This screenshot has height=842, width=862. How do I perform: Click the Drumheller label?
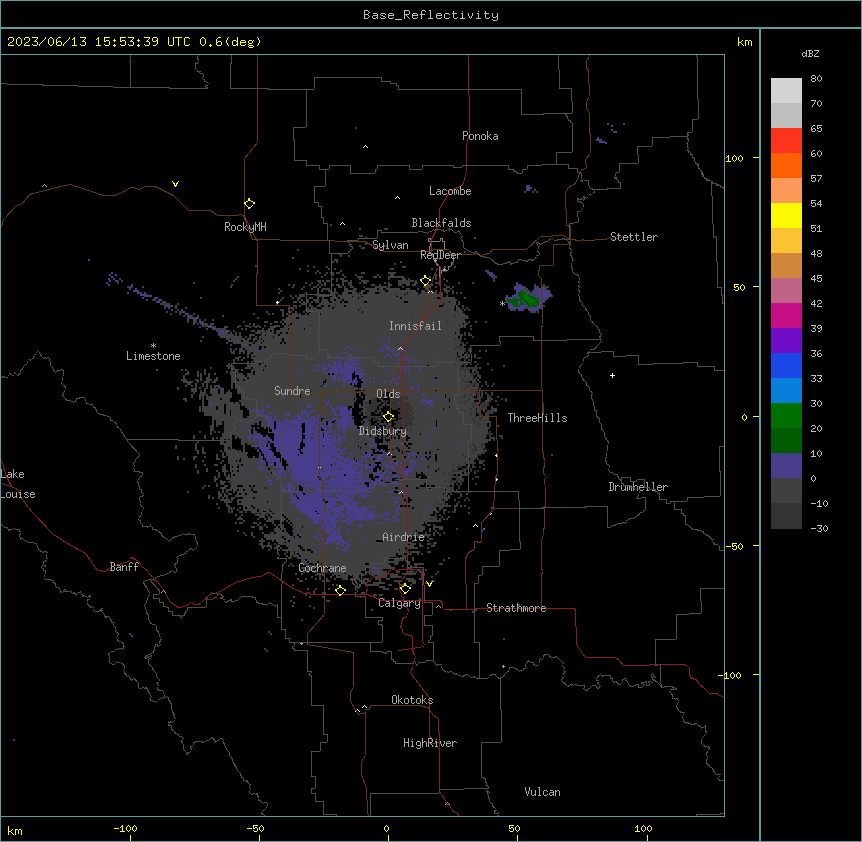(638, 487)
